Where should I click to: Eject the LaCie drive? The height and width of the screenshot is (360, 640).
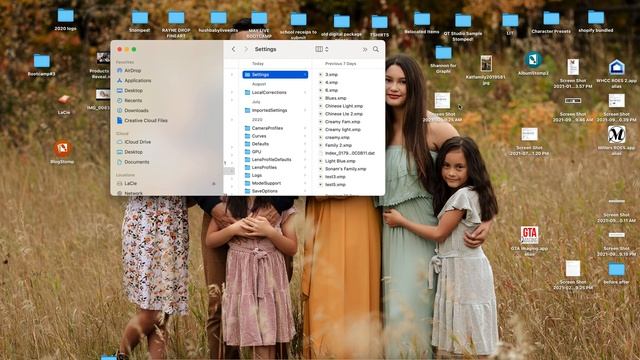tap(213, 184)
